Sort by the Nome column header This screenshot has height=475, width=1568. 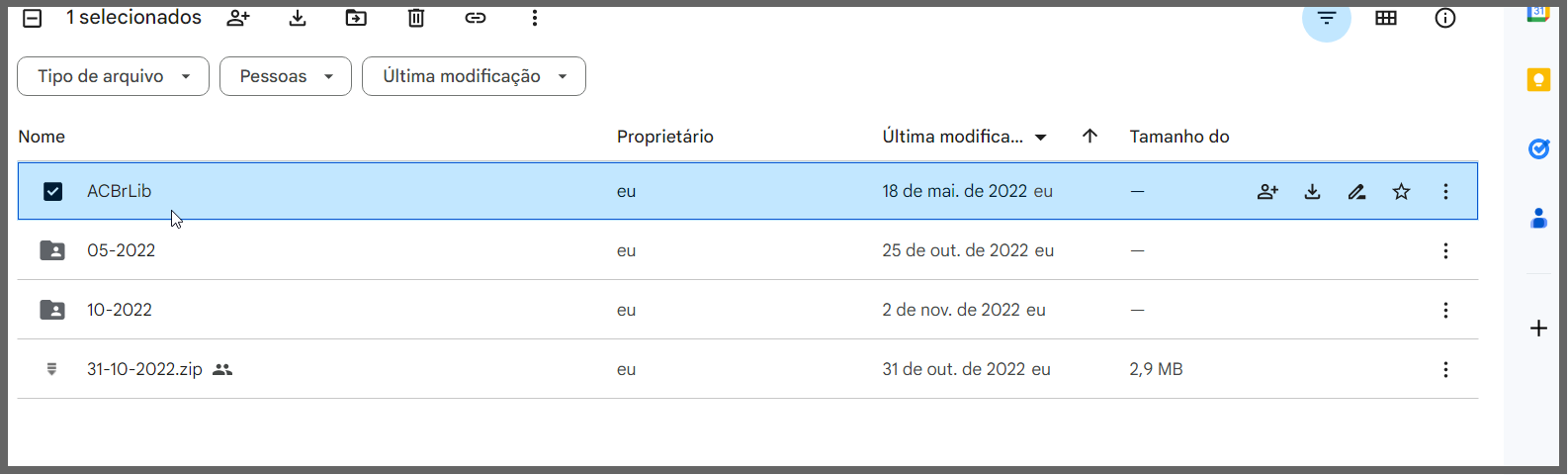click(42, 137)
